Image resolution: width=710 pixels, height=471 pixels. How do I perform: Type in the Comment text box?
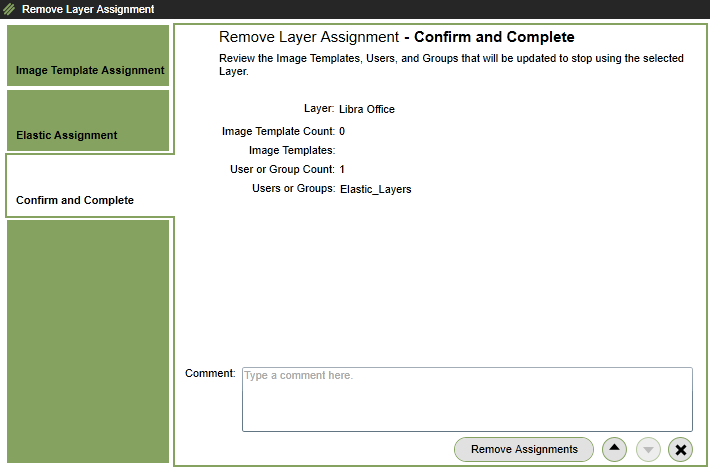[467, 399]
